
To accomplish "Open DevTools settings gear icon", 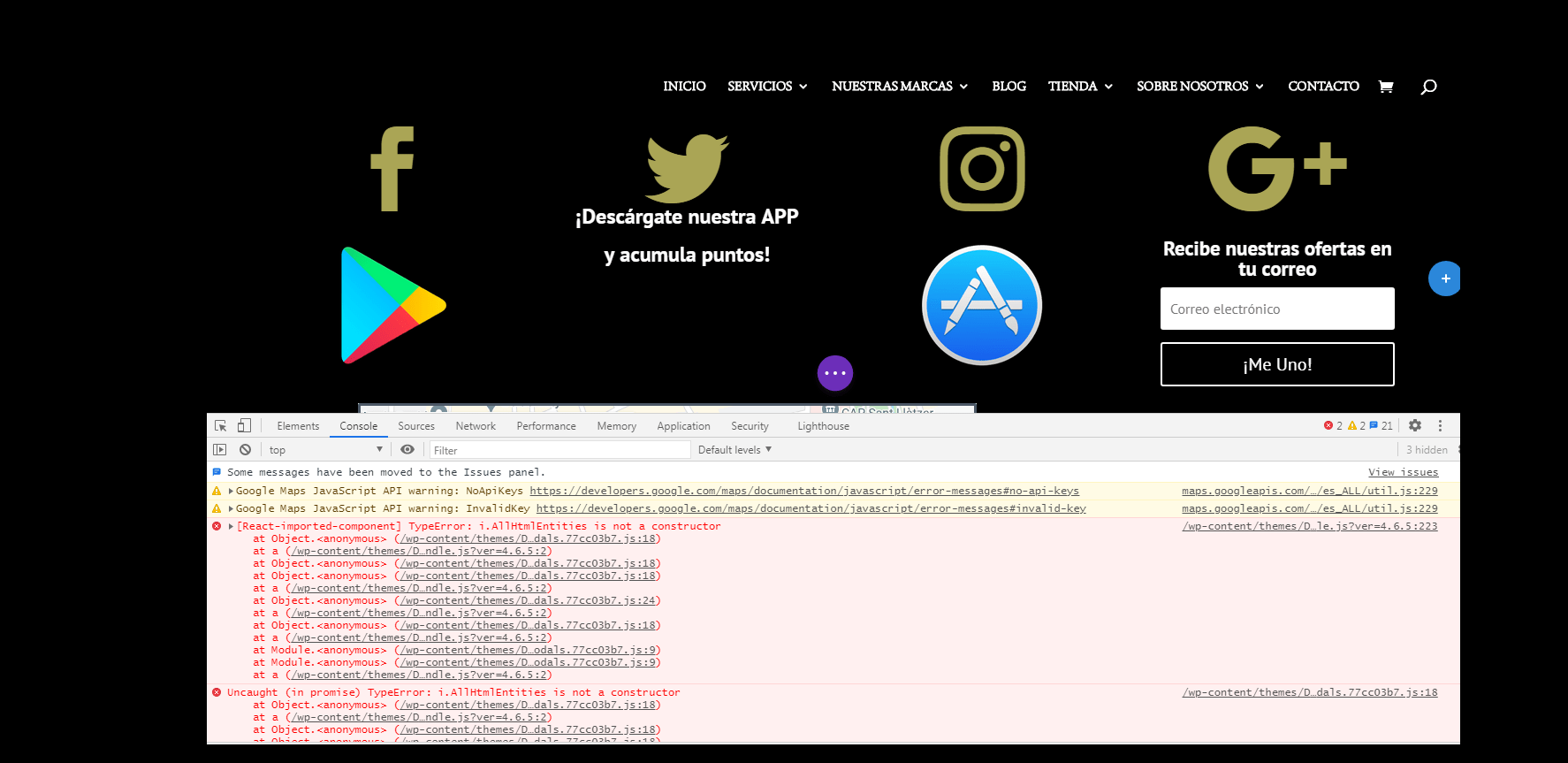I will 1415,425.
